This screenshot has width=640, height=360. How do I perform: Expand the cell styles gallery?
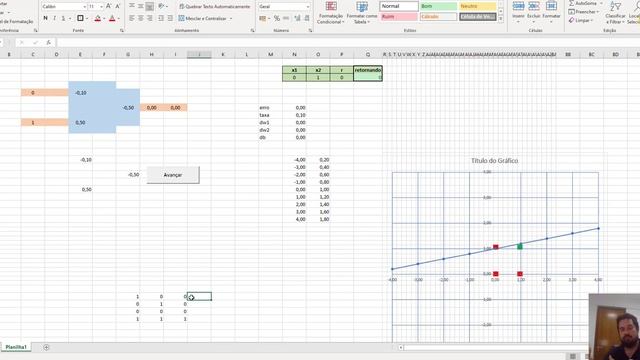click(501, 19)
